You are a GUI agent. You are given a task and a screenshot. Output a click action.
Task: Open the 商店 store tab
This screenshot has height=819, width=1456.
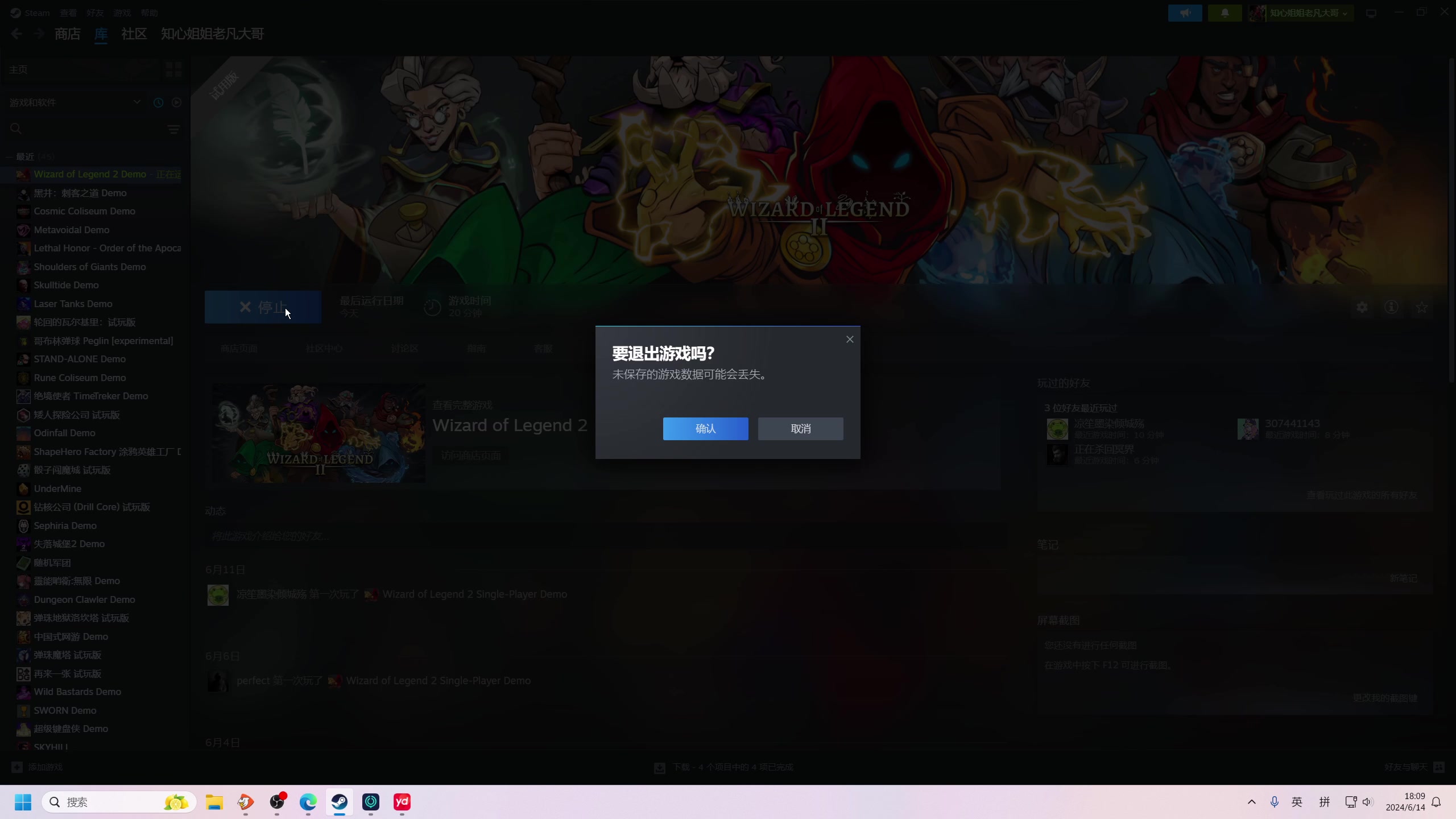[x=67, y=34]
